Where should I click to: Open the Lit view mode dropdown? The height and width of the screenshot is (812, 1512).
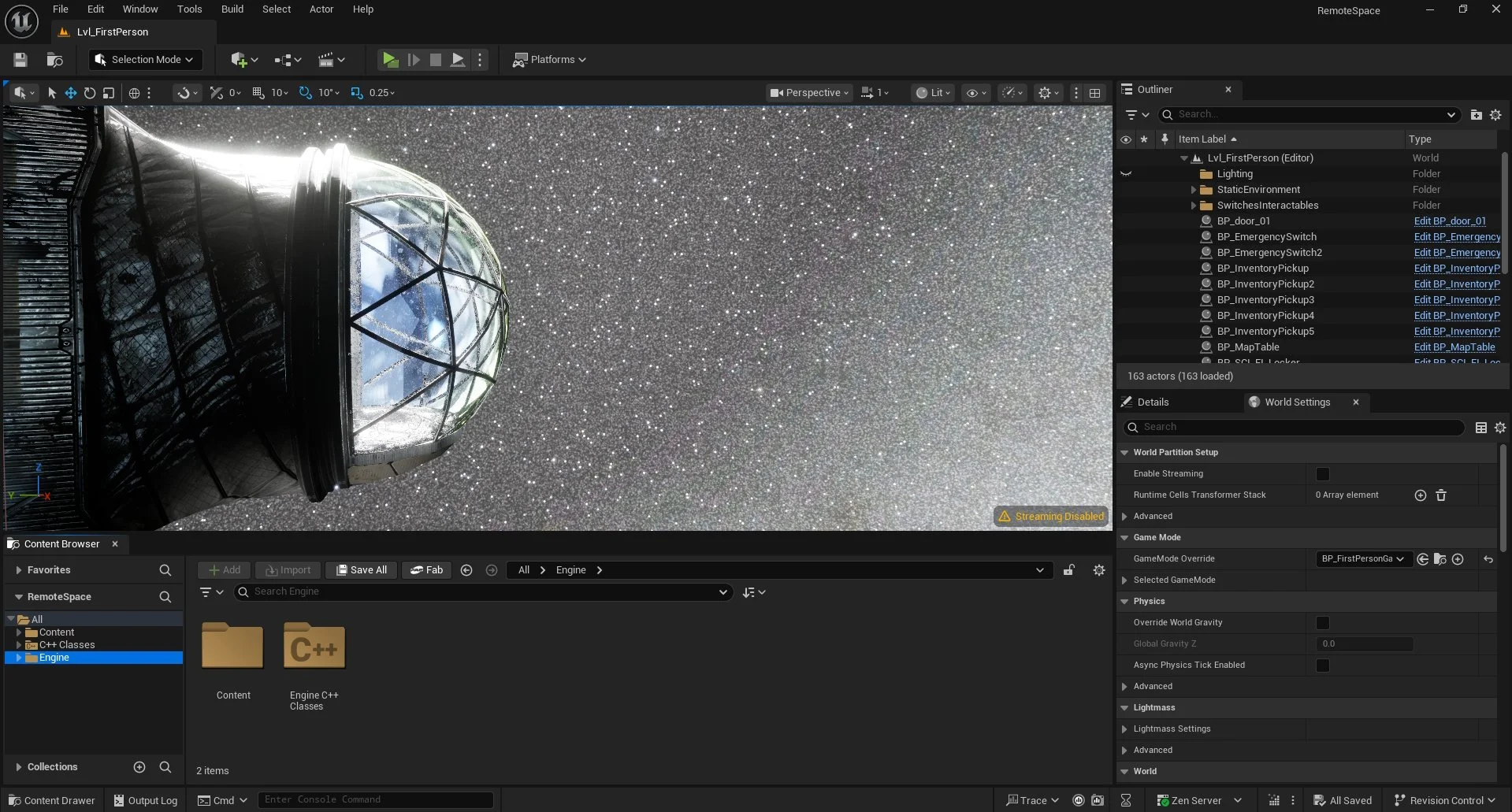click(933, 93)
